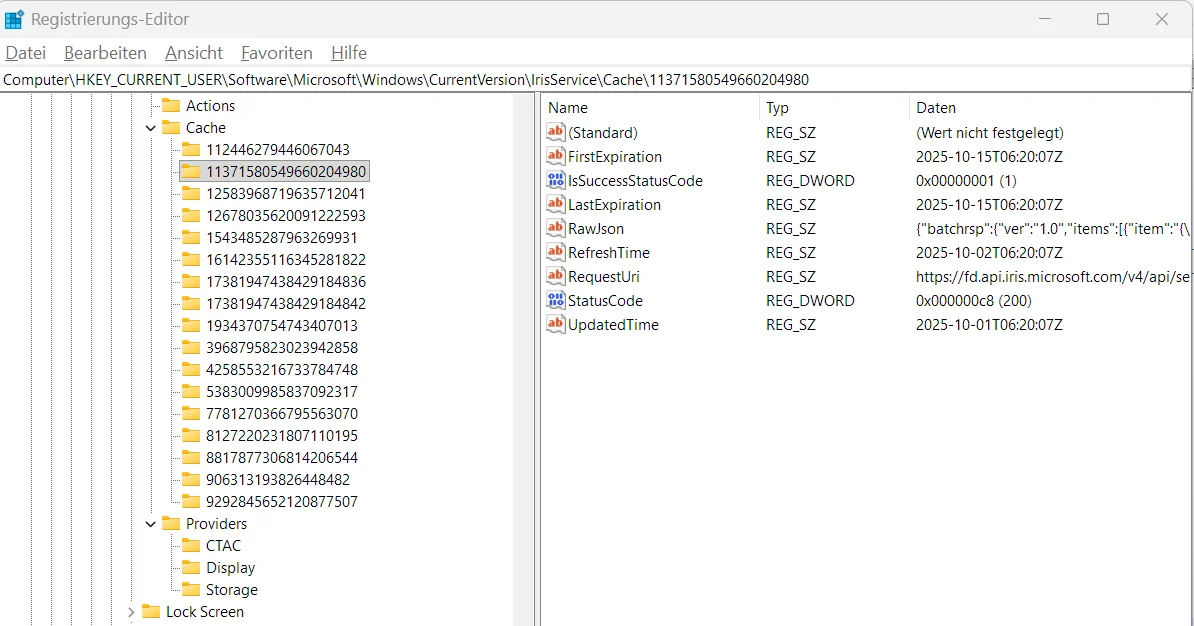This screenshot has height=626, width=1194.
Task: Click the (Standard) string value icon
Action: 556,133
